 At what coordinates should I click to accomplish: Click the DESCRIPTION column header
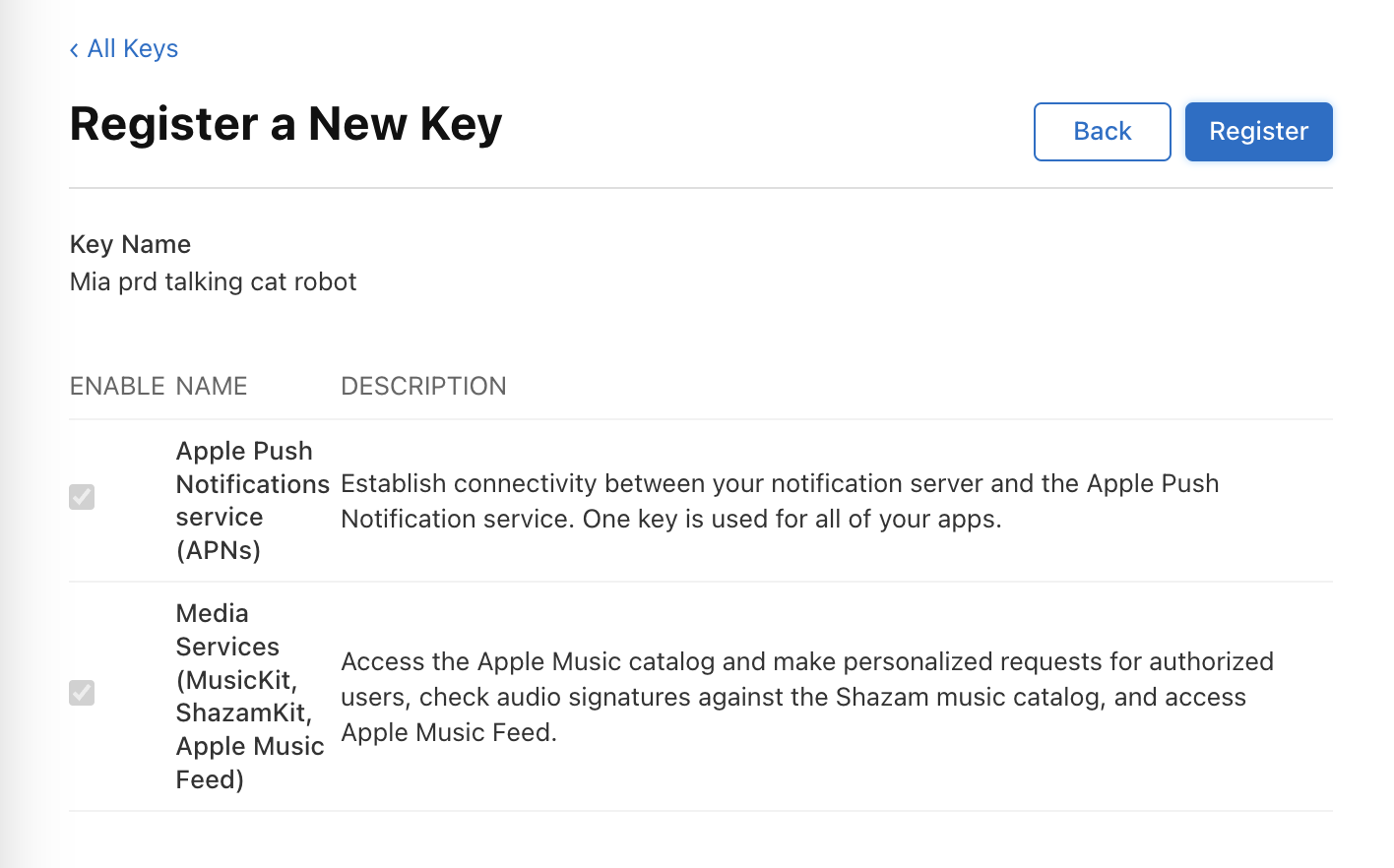click(423, 386)
